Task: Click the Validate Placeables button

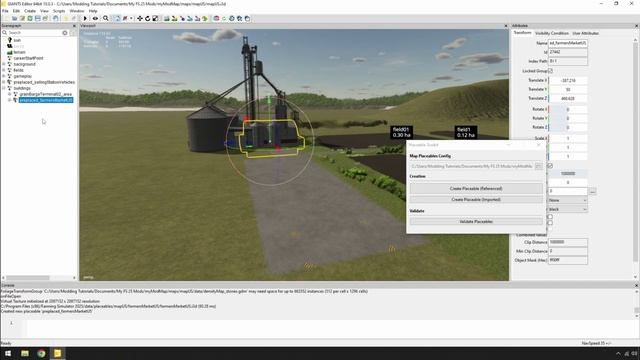Action: (476, 222)
